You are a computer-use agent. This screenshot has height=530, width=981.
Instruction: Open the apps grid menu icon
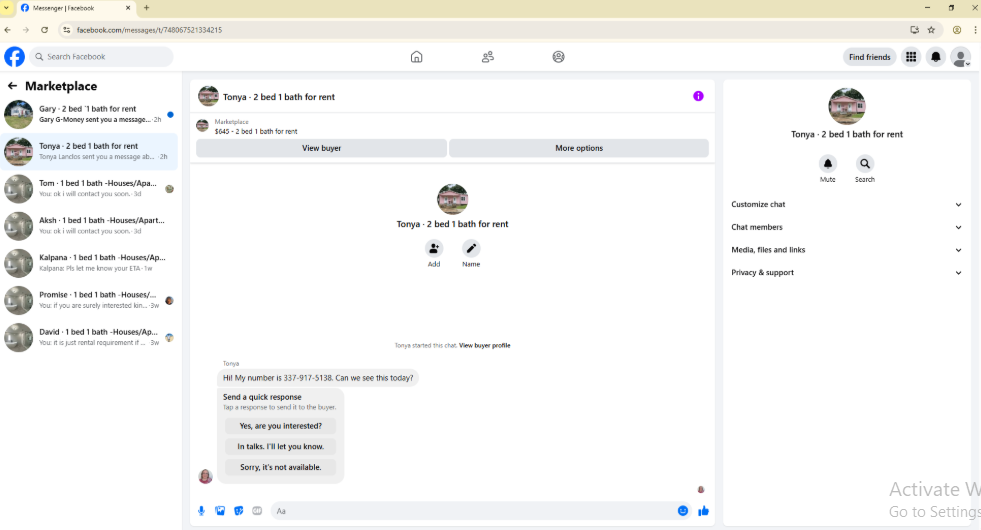tap(911, 57)
